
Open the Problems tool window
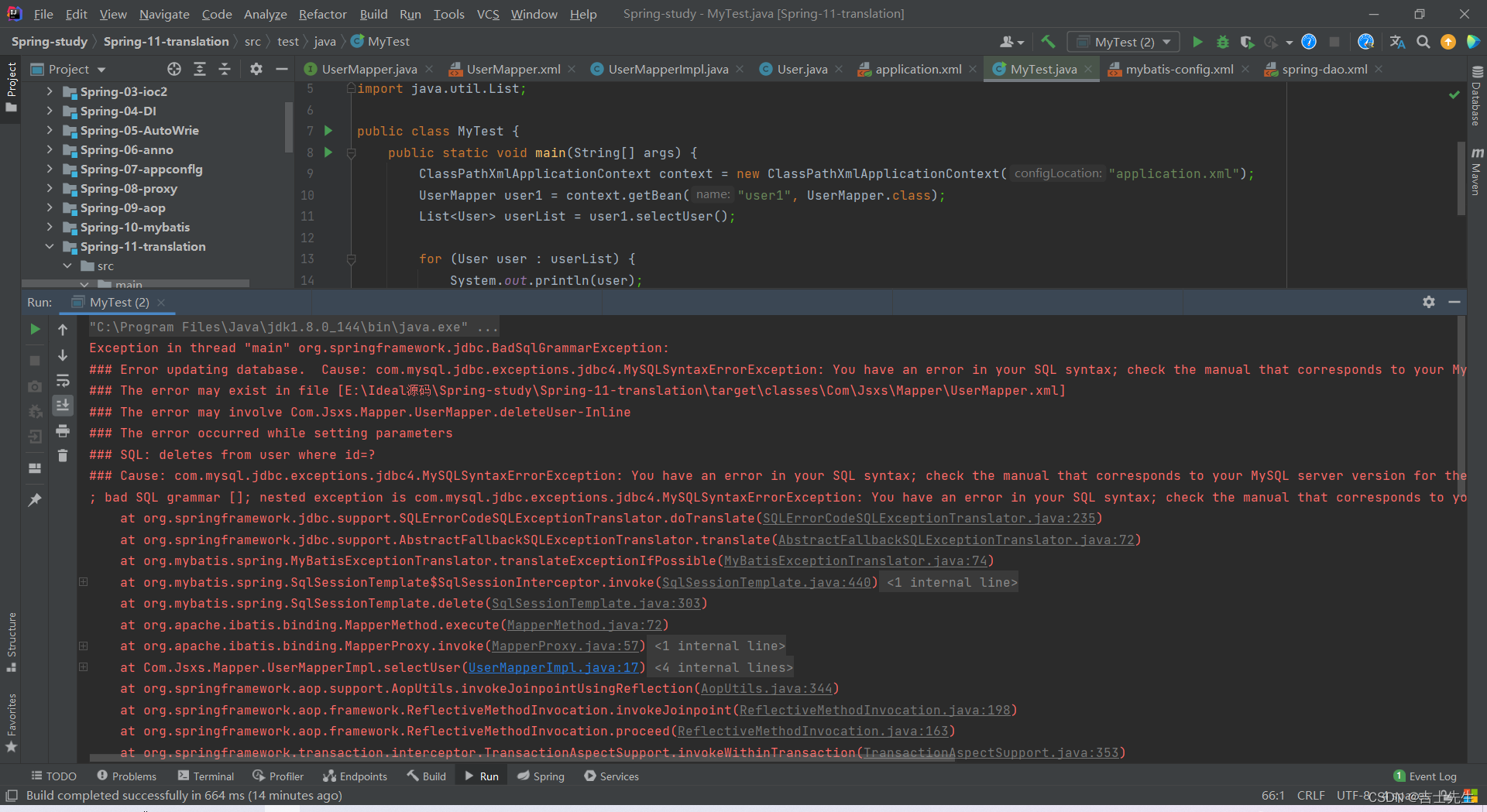pos(126,776)
